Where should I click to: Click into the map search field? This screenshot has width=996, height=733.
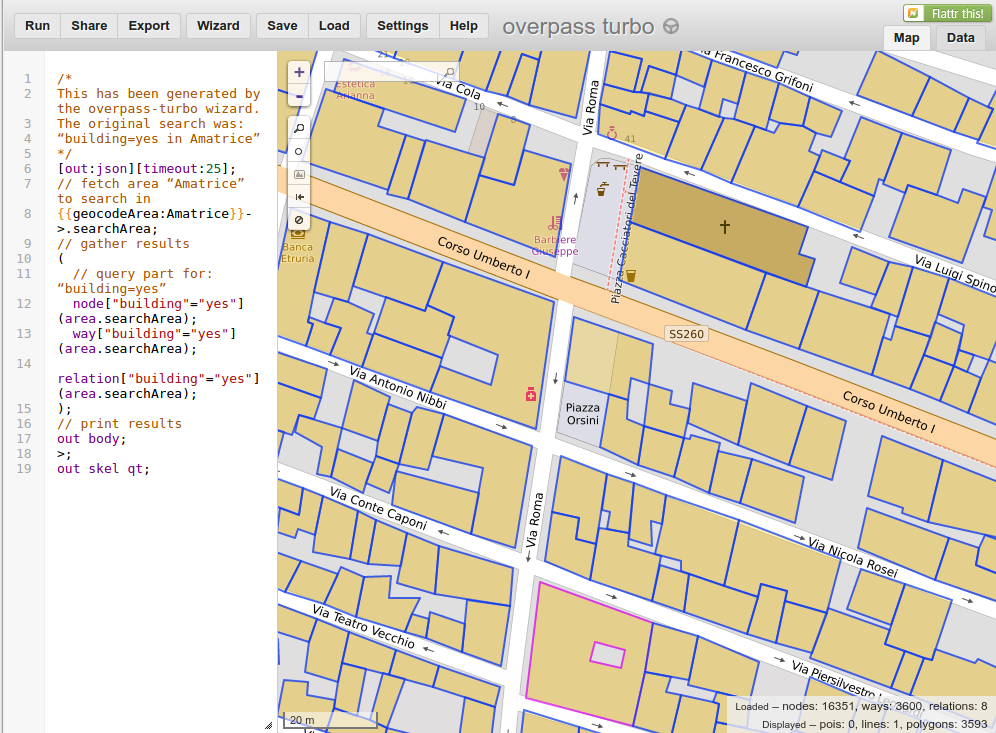tap(382, 73)
